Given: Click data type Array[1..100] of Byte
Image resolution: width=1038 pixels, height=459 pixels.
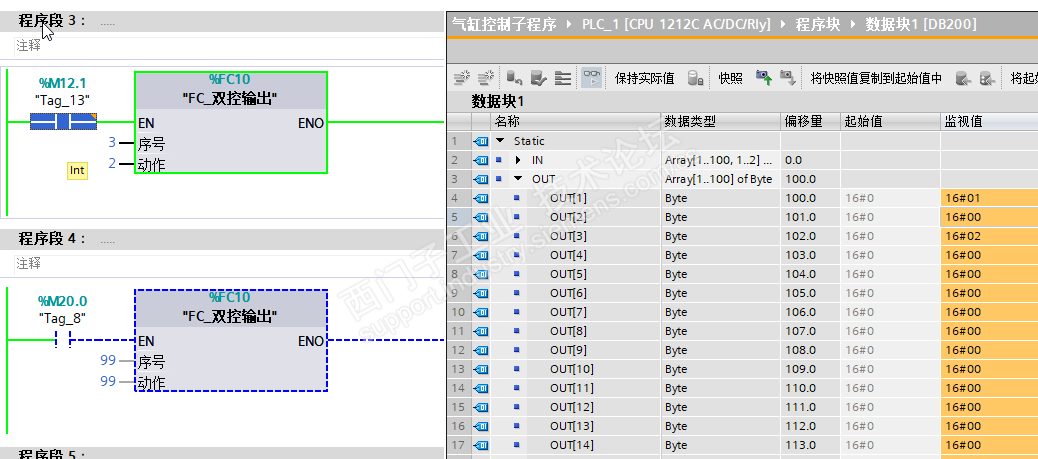Looking at the screenshot, I should click(x=721, y=179).
